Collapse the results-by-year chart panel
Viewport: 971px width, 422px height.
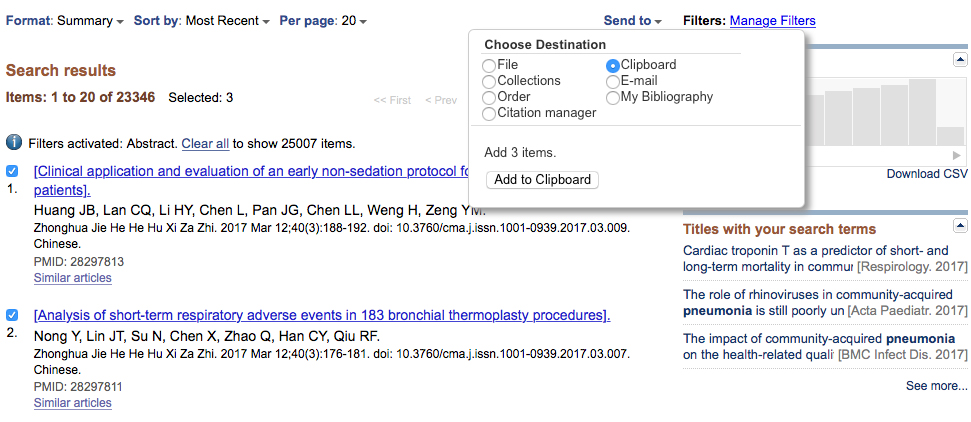coord(960,60)
